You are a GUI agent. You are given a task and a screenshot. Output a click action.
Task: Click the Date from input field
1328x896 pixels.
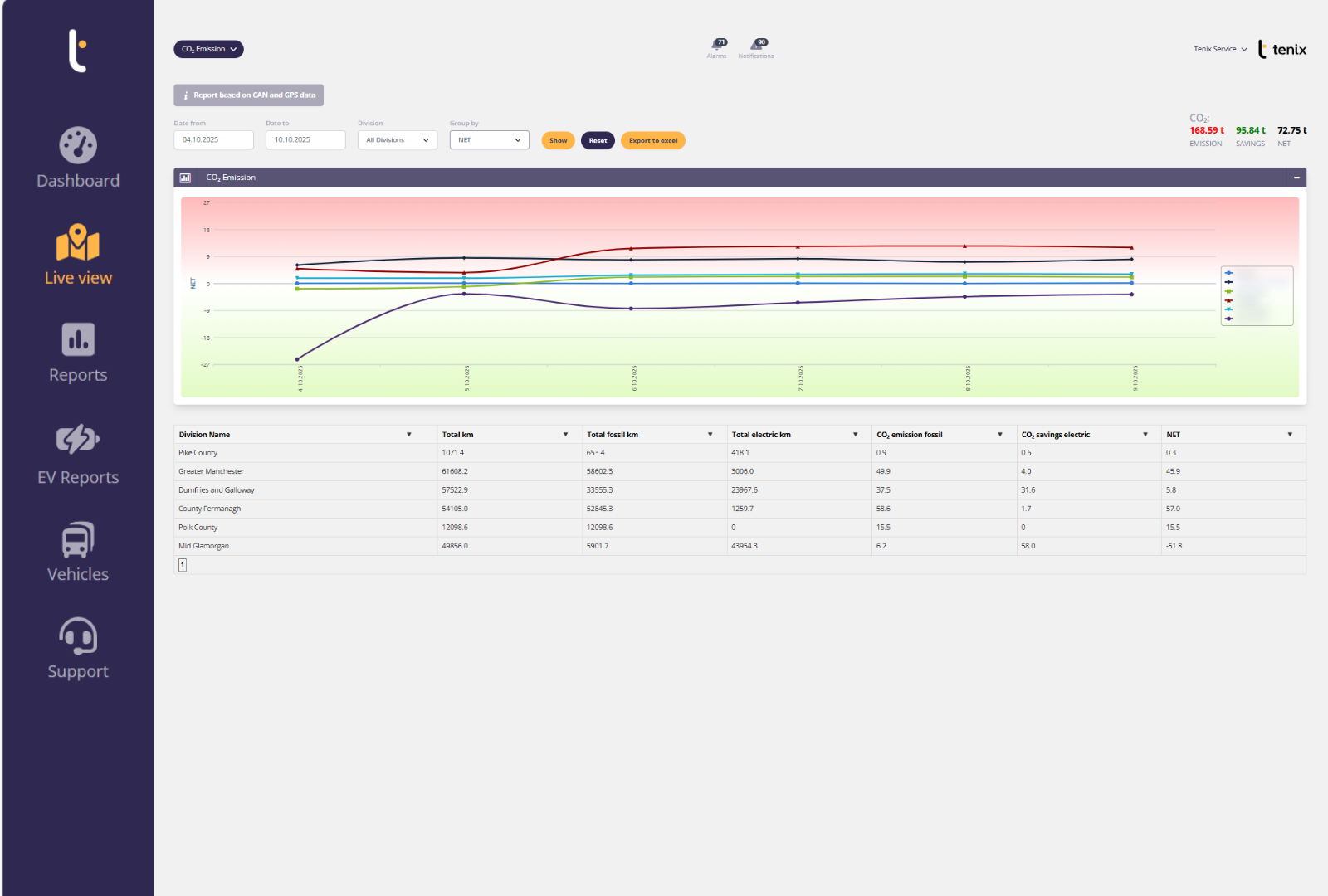213,140
